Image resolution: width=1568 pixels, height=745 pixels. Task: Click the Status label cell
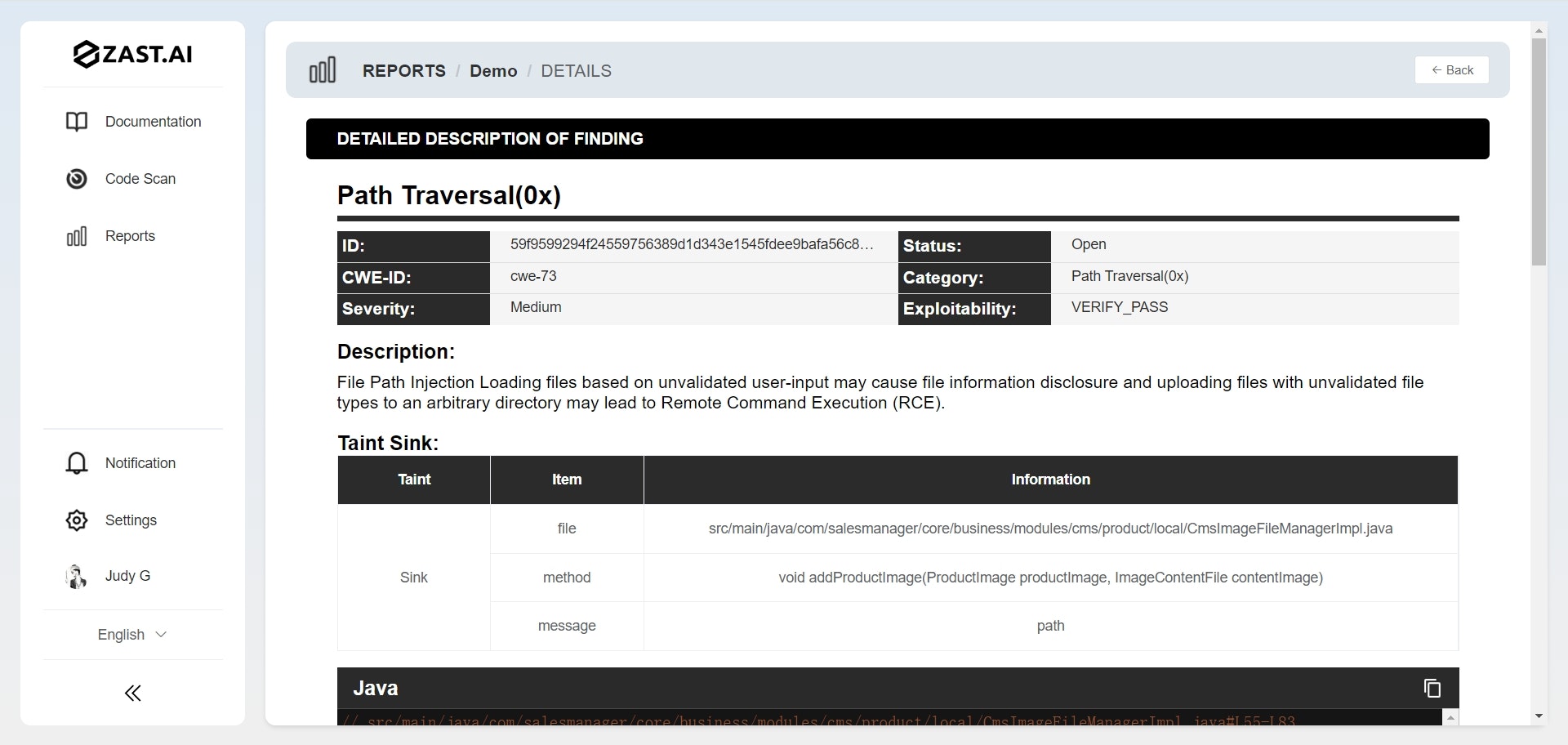point(974,246)
